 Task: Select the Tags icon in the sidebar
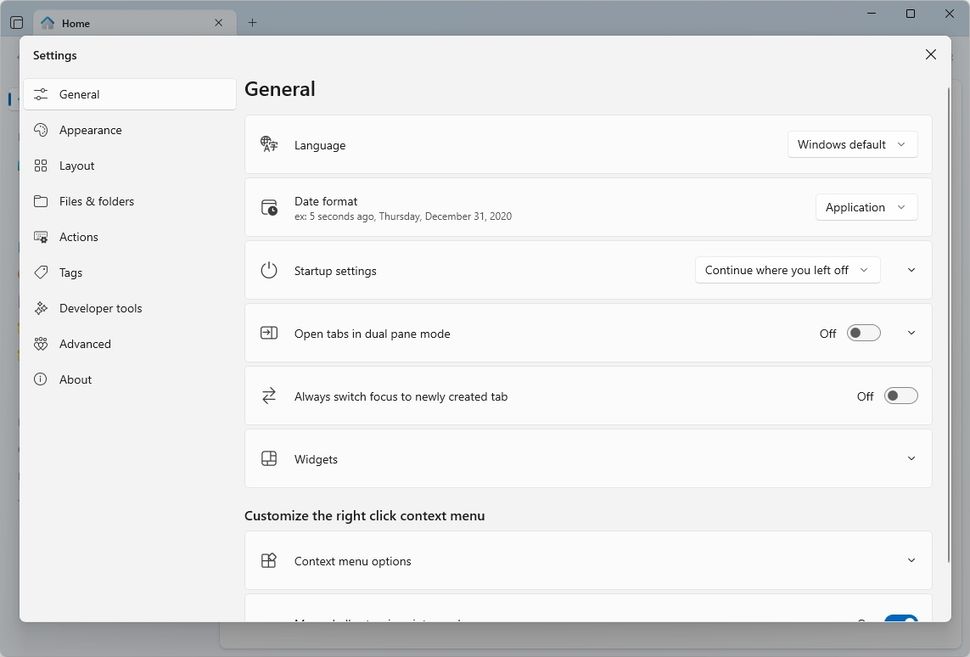pos(41,272)
